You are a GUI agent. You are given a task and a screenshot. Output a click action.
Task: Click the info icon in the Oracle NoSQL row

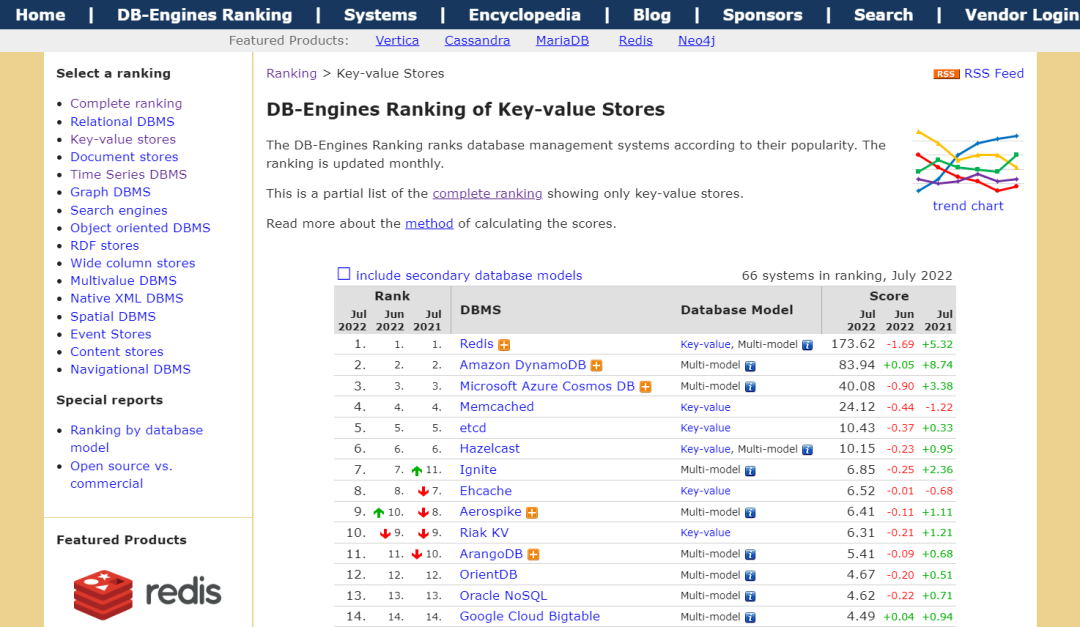750,596
